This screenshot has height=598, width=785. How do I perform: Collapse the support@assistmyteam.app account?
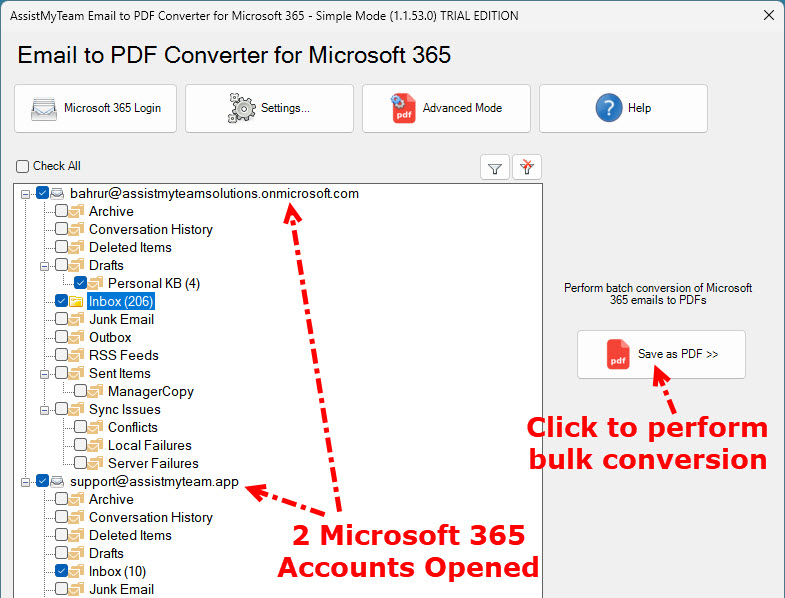point(25,482)
